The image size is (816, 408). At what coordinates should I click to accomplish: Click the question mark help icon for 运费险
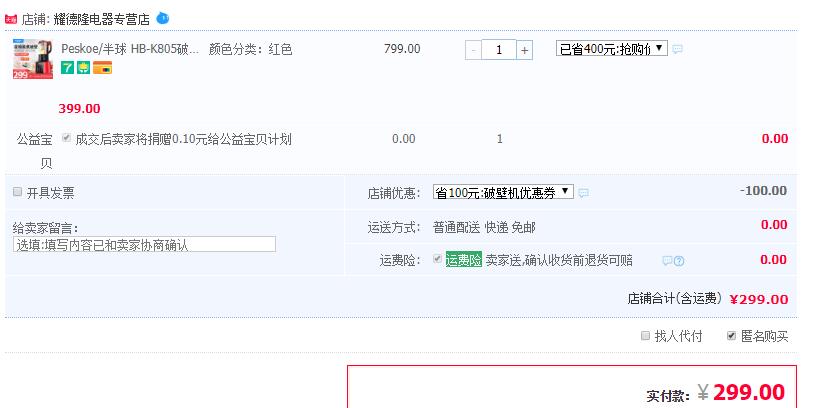[x=679, y=261]
